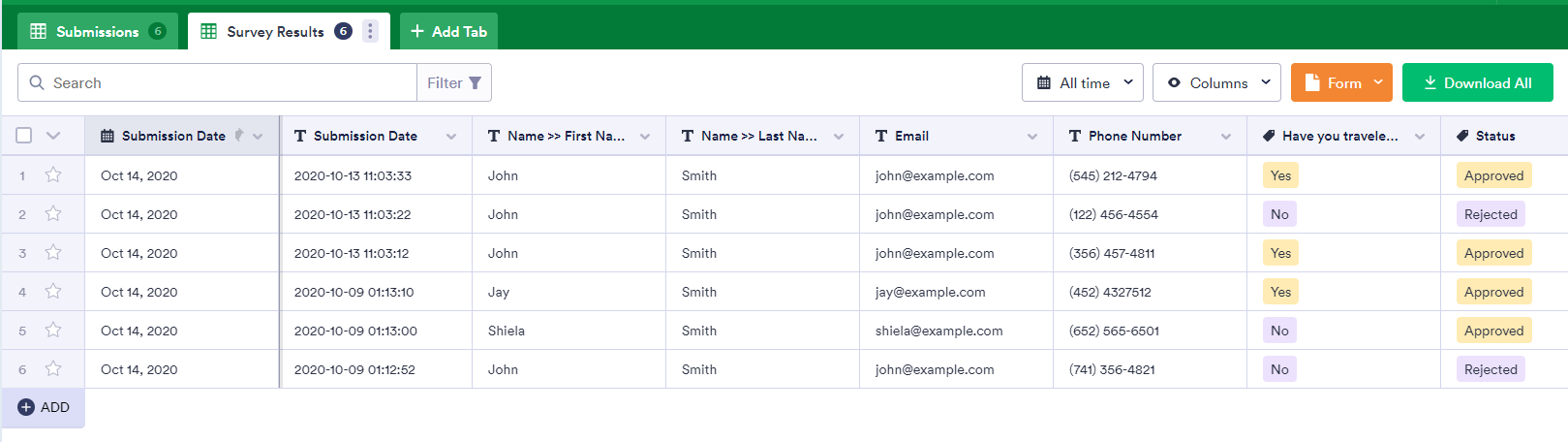
Task: Click the three-dot menu on Survey Results tab
Action: tap(370, 31)
